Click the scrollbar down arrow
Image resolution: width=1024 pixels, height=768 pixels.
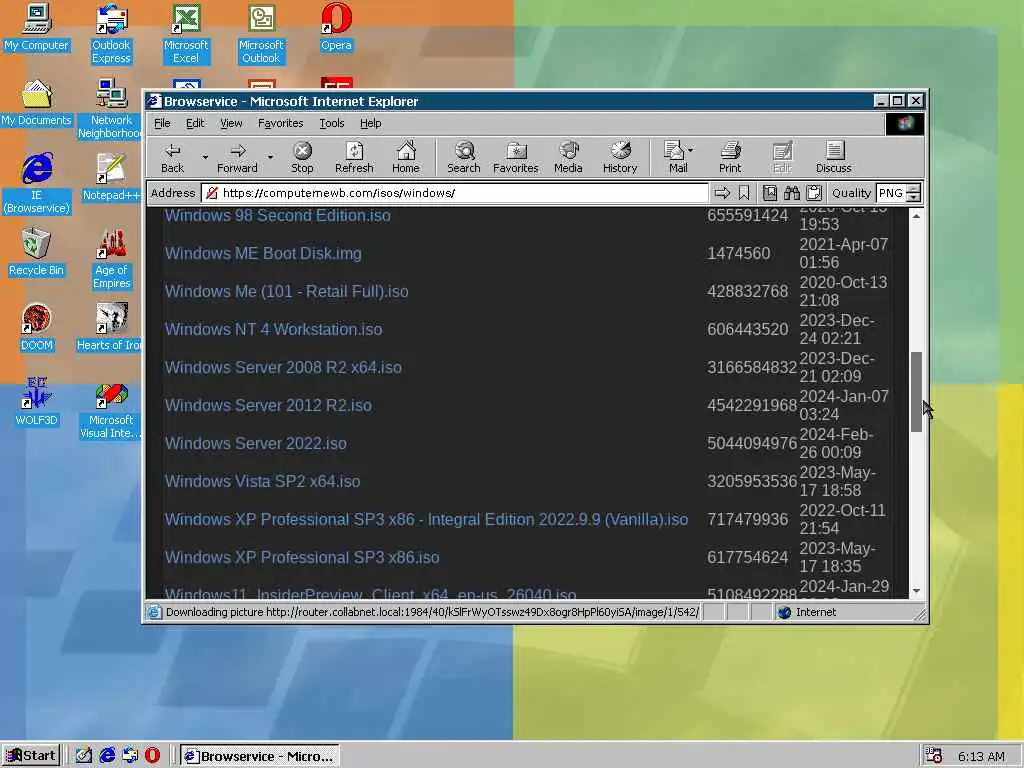pos(916,591)
